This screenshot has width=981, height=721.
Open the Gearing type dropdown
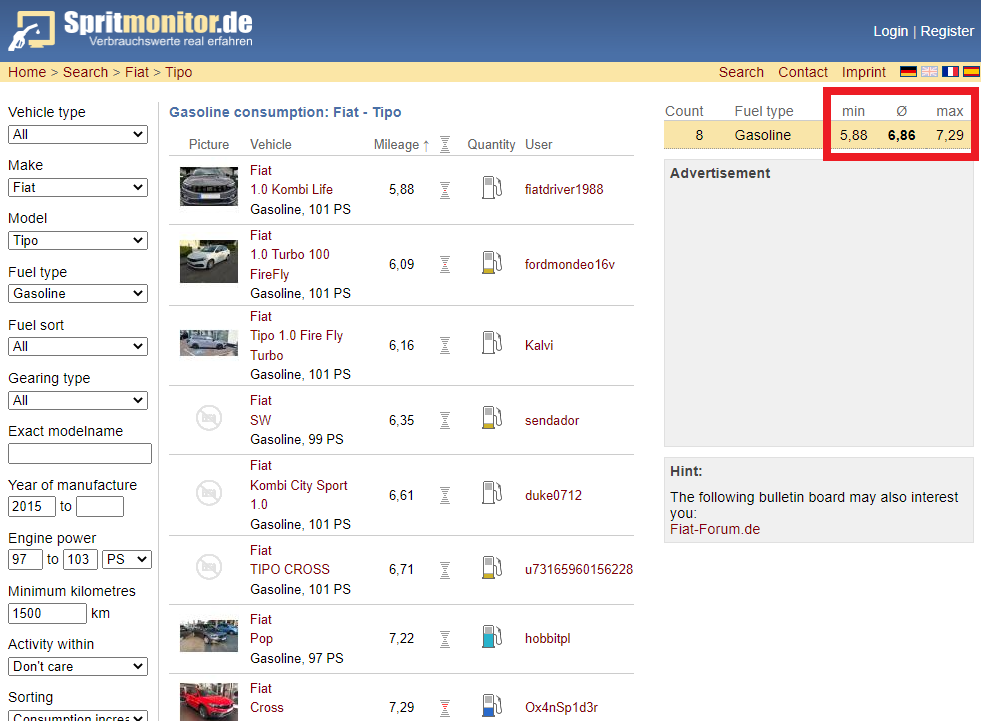click(x=78, y=401)
